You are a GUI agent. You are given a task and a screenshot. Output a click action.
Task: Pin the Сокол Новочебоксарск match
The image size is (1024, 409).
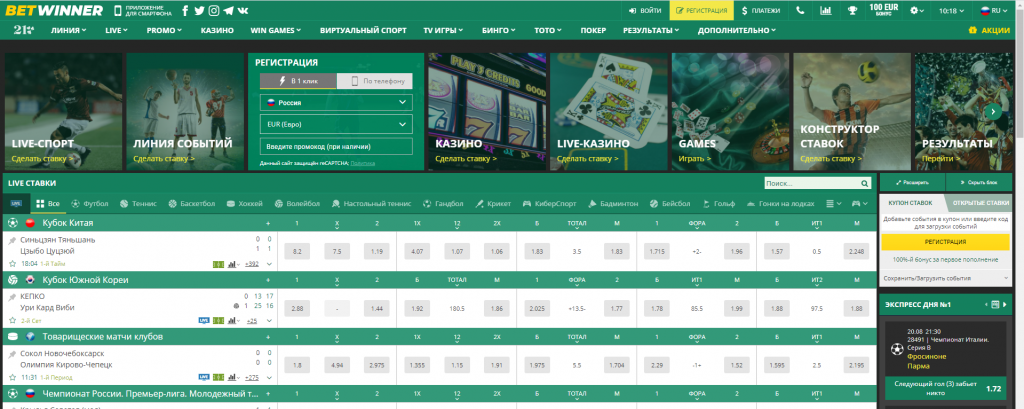(12, 354)
